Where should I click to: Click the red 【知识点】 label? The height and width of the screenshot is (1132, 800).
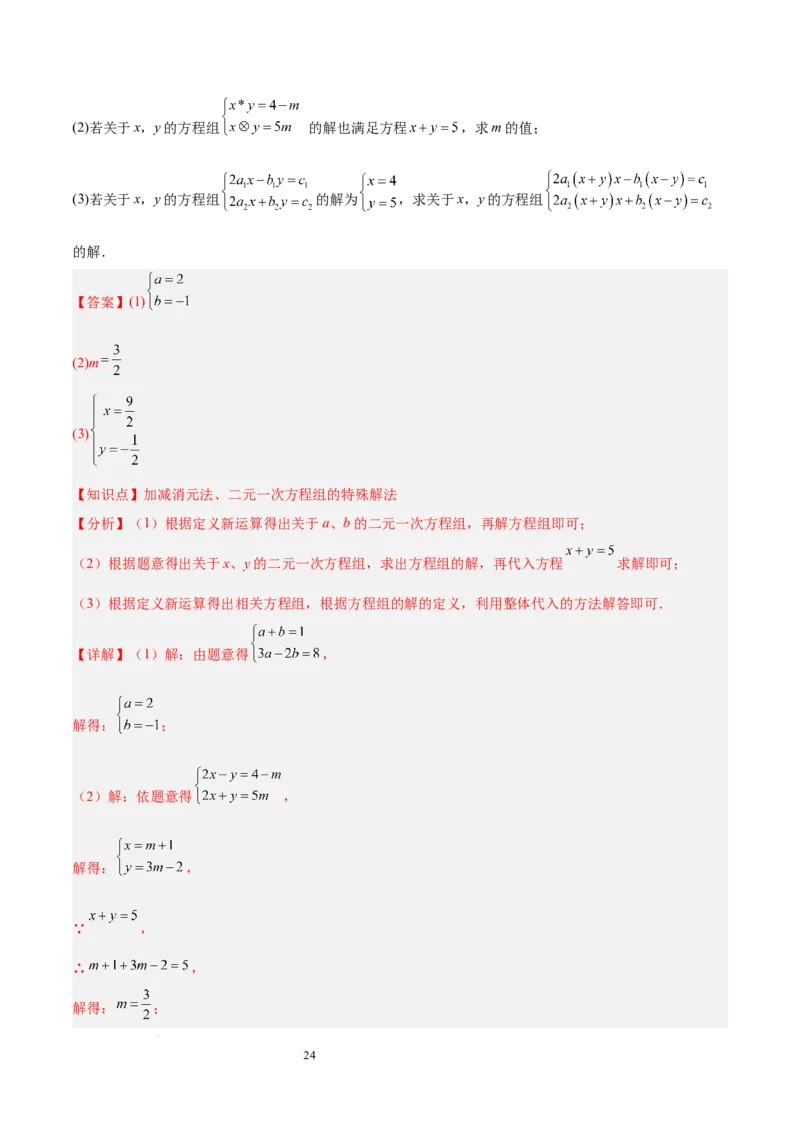(107, 494)
